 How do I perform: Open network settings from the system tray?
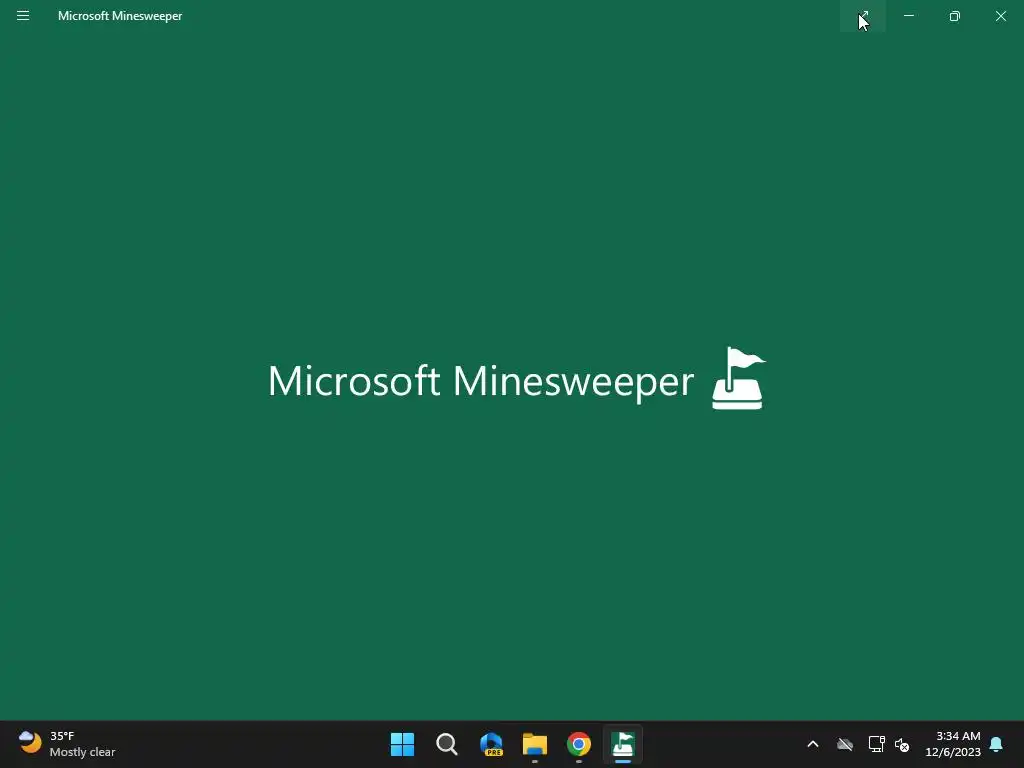click(876, 744)
